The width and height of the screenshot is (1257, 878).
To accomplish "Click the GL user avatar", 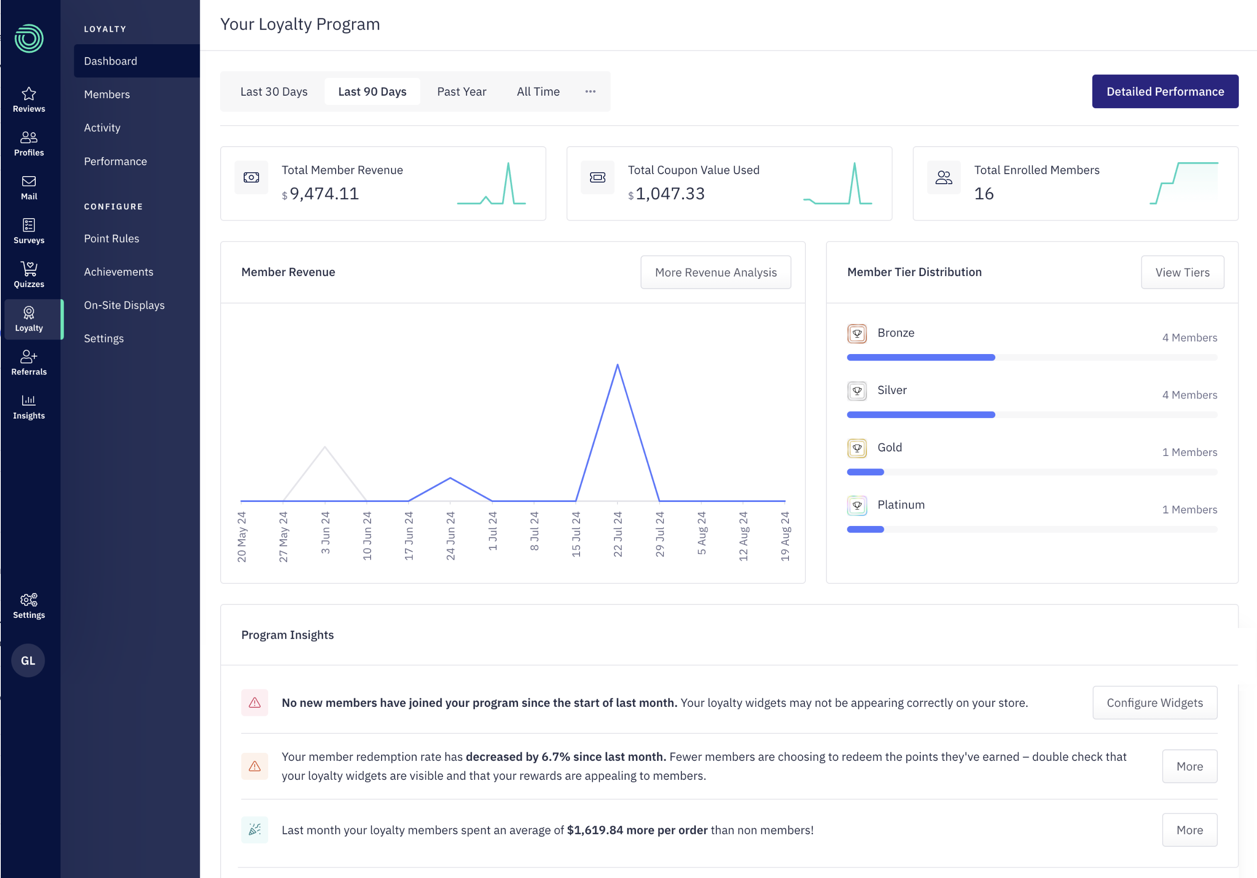I will [28, 660].
